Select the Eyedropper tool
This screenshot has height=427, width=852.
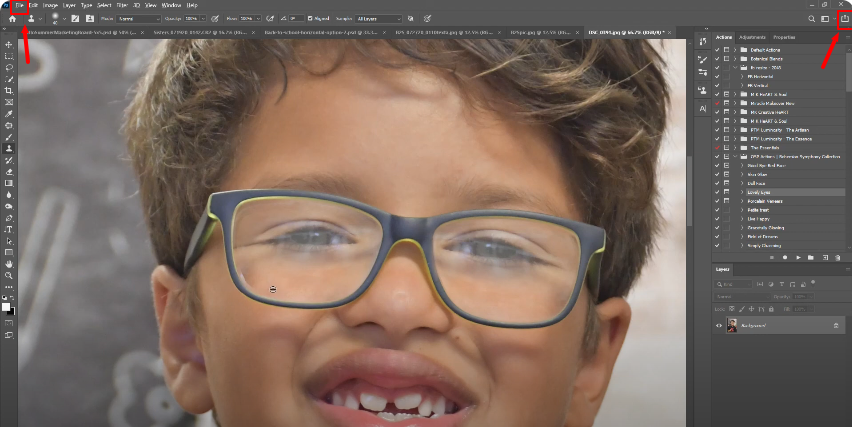(x=9, y=114)
